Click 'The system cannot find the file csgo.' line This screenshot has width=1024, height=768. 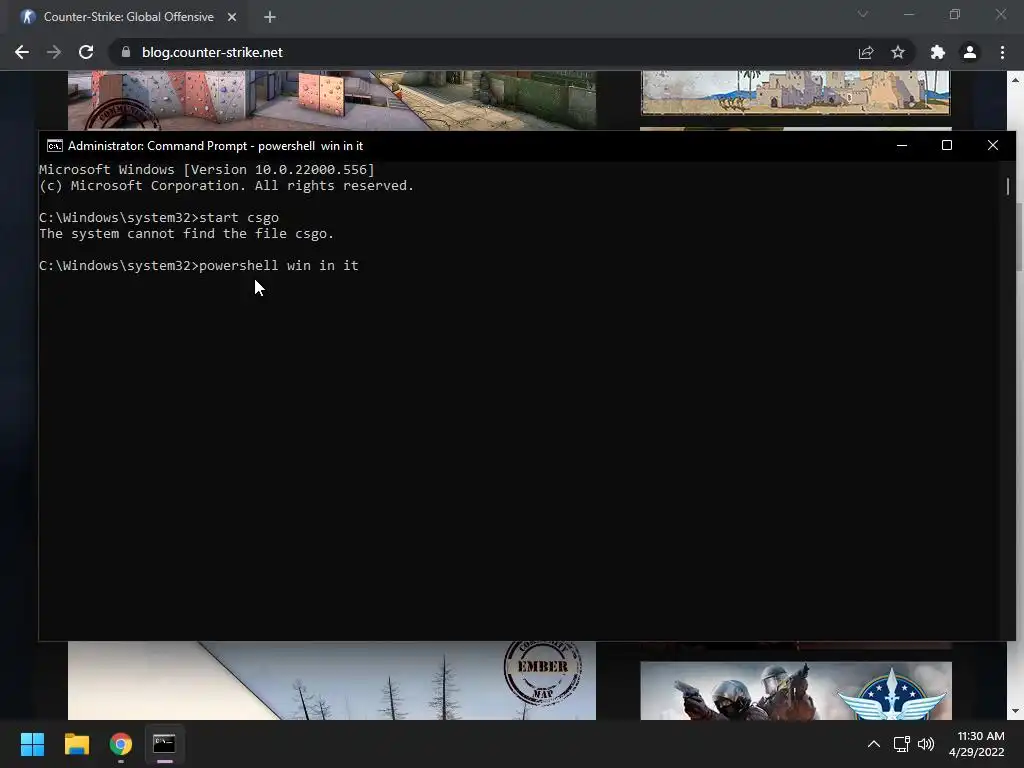pos(186,234)
